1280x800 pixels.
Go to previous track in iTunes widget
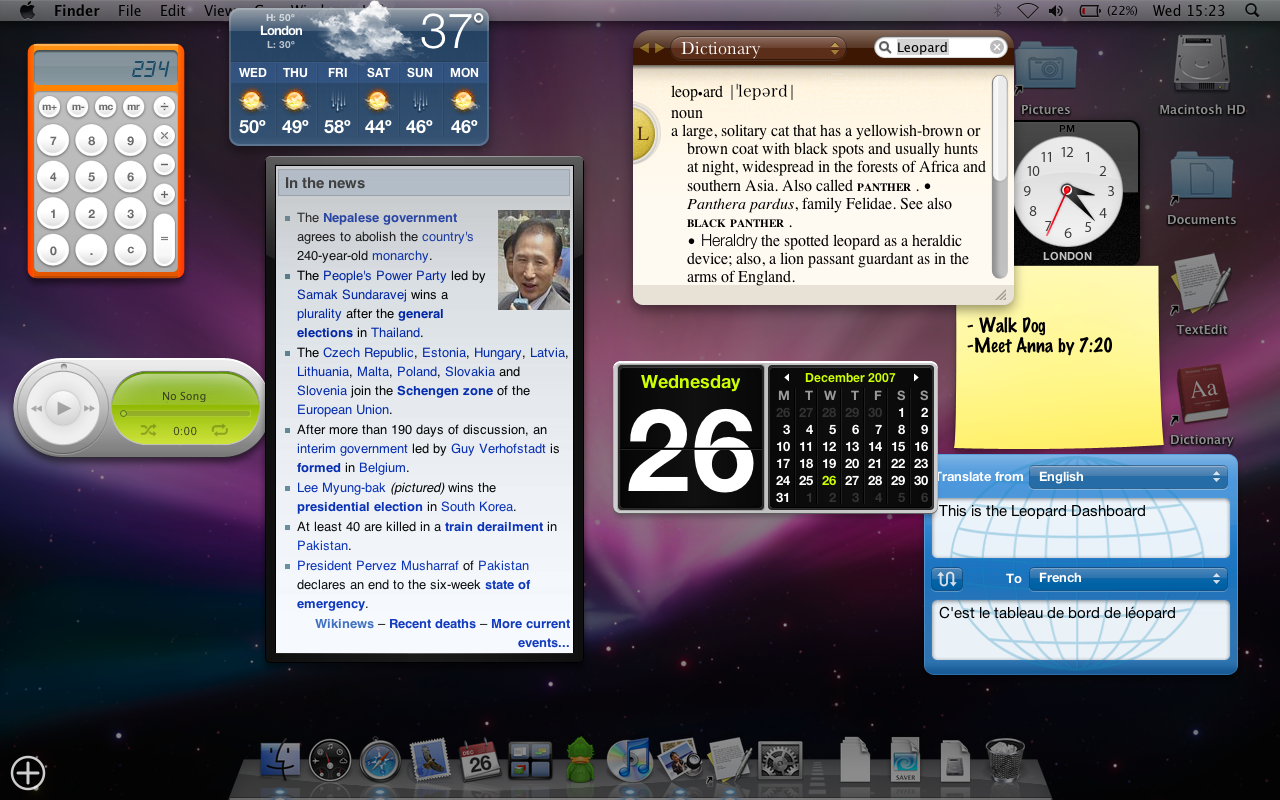pos(36,408)
